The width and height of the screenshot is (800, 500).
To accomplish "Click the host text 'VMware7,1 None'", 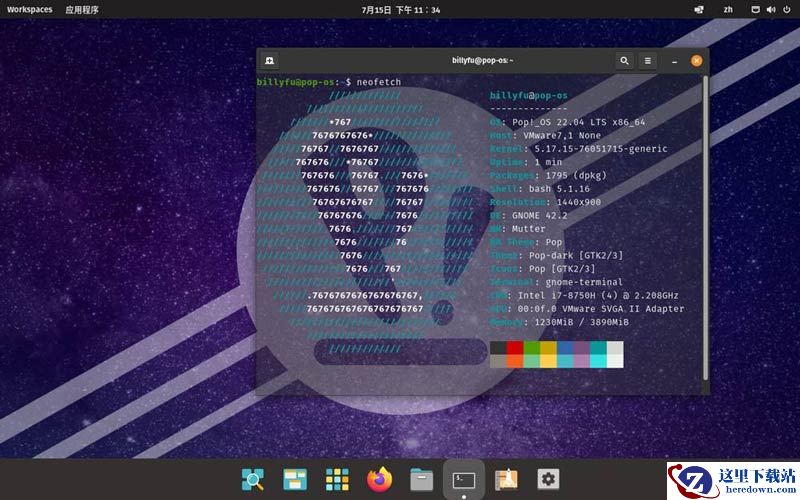I will click(562, 135).
